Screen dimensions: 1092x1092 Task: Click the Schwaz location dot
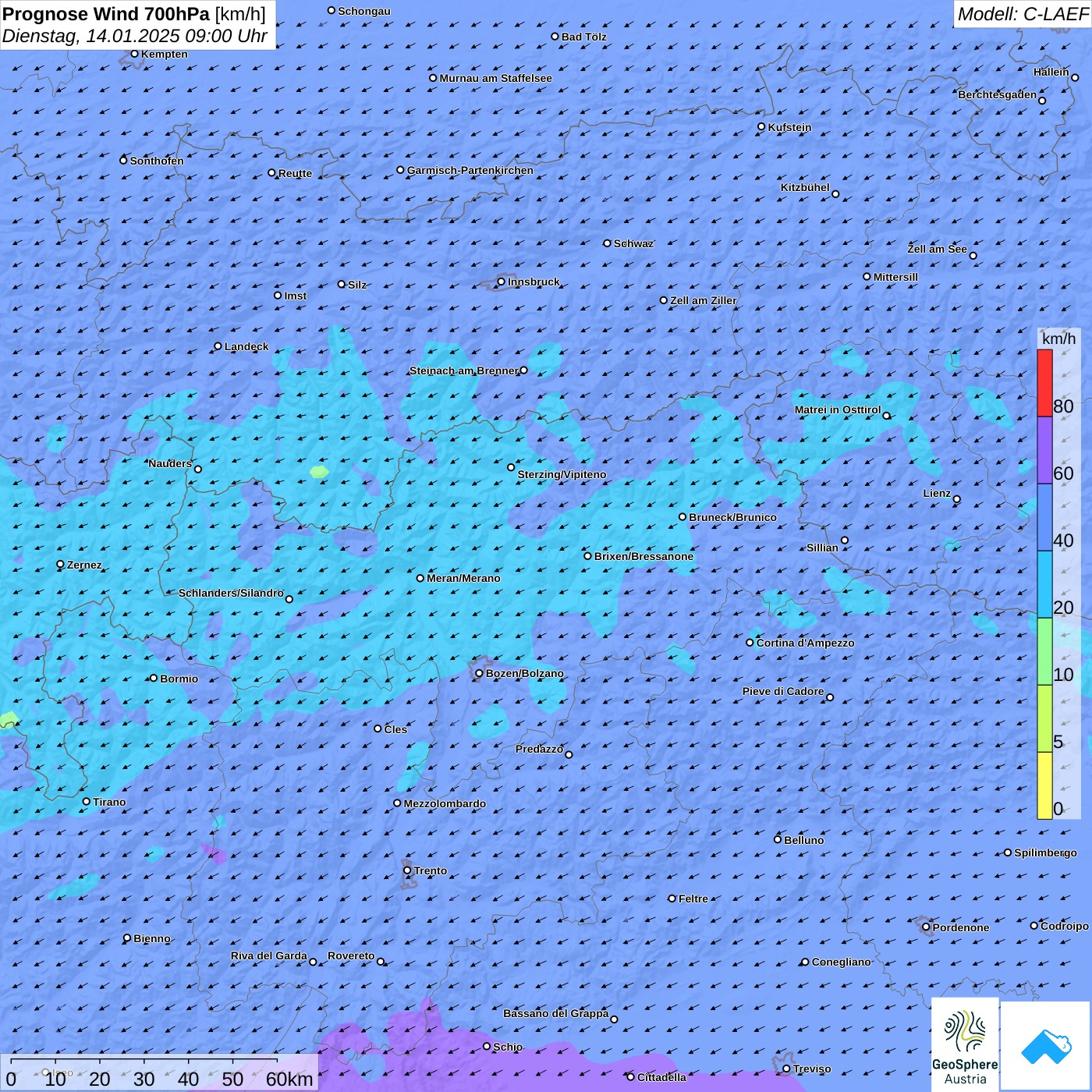608,243
